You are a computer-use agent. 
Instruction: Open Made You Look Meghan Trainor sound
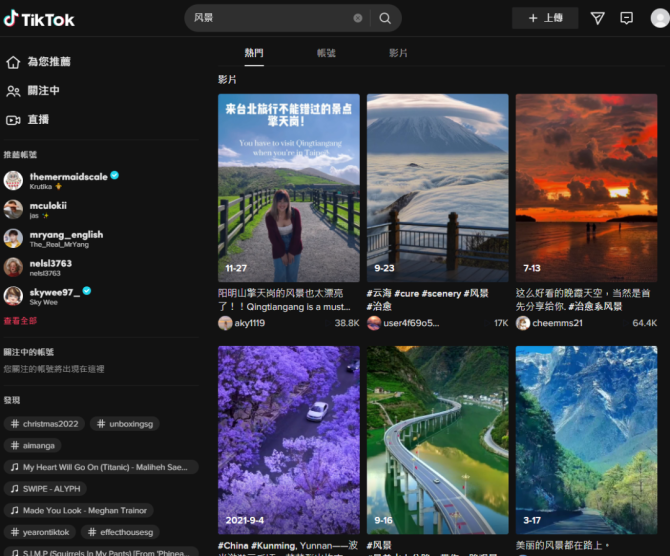click(79, 510)
